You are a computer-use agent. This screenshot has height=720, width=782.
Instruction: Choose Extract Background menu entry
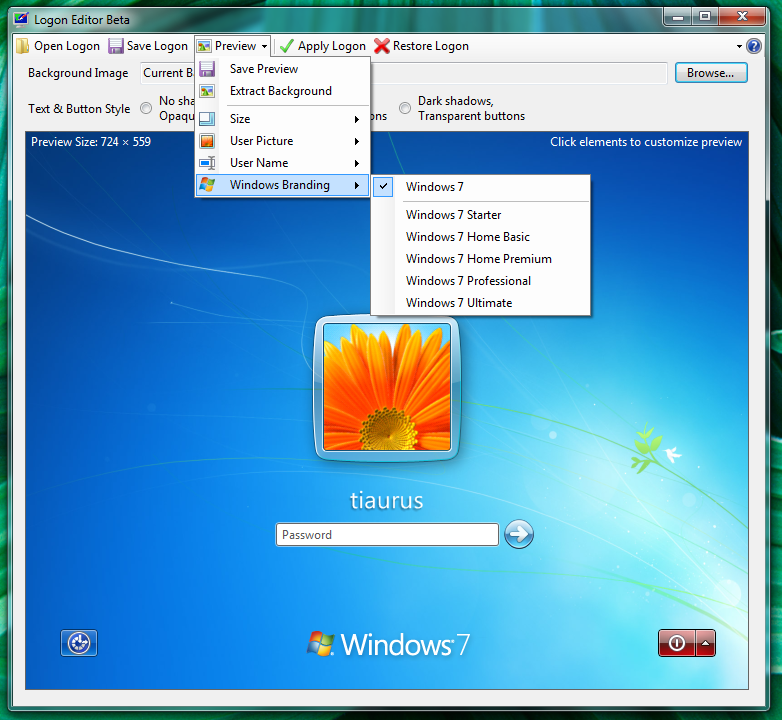tap(282, 91)
